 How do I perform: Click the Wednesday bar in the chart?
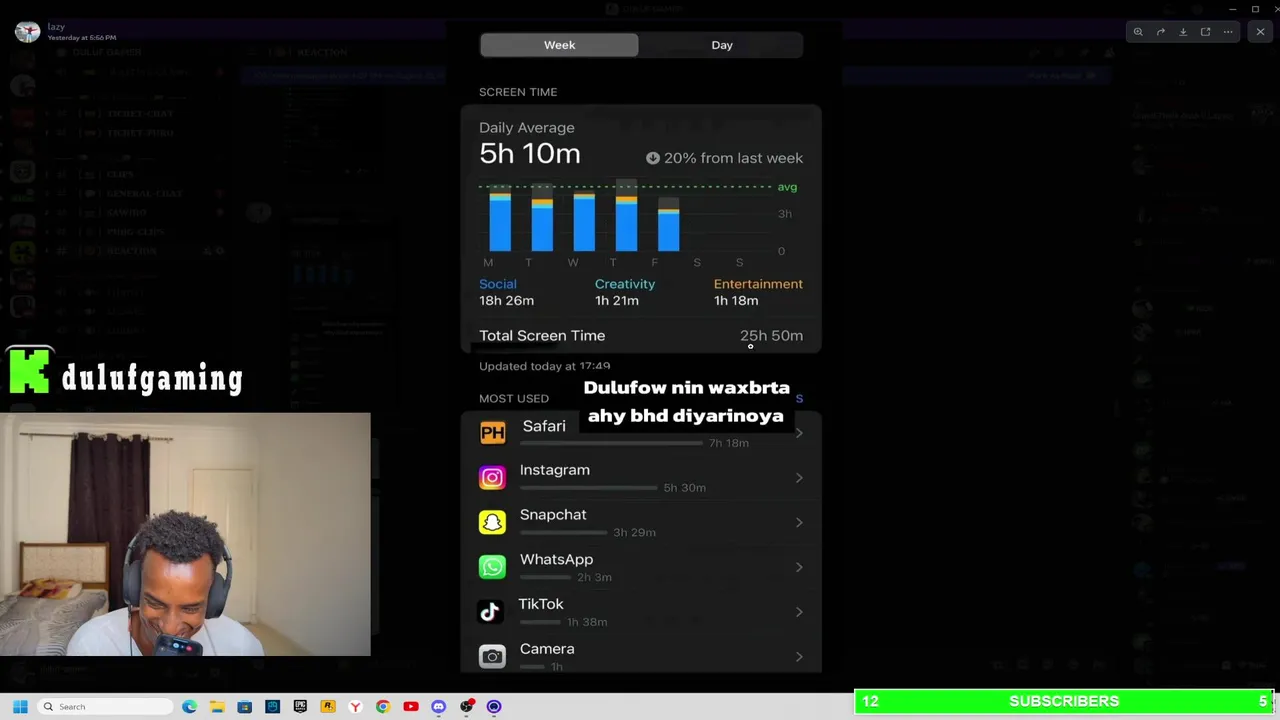pos(584,221)
